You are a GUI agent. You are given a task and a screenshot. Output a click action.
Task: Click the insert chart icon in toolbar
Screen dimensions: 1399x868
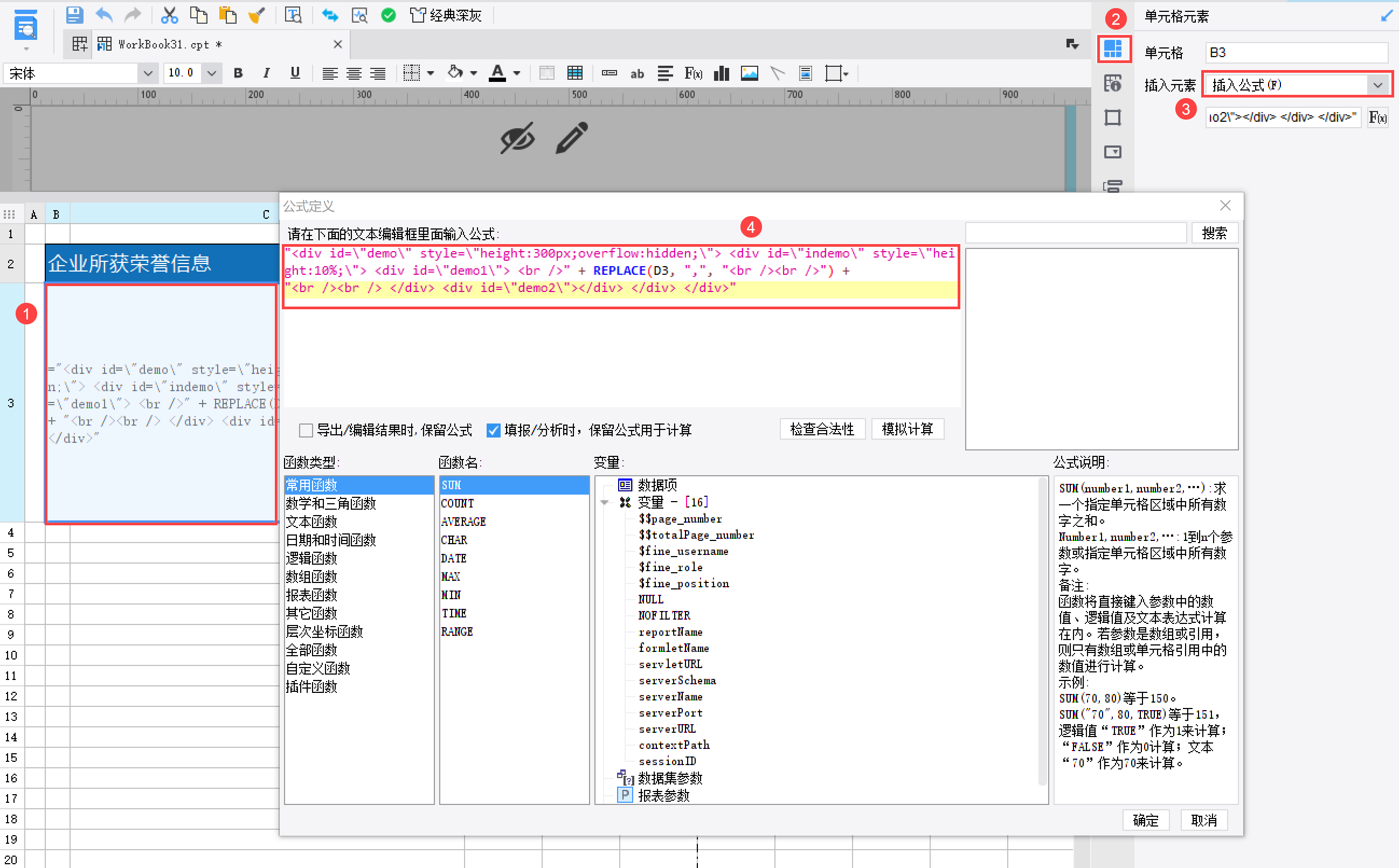pos(721,73)
